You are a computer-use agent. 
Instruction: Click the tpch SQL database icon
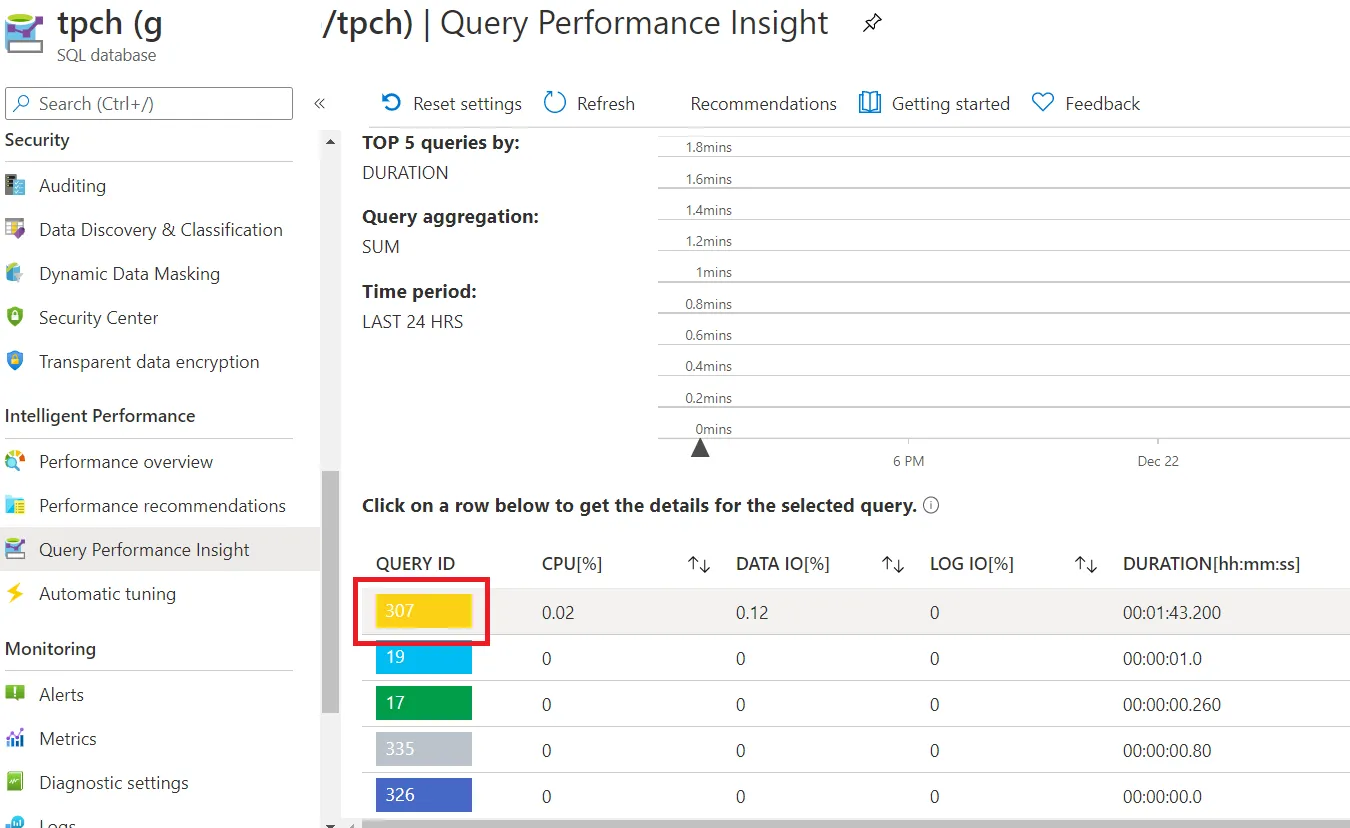pos(22,32)
